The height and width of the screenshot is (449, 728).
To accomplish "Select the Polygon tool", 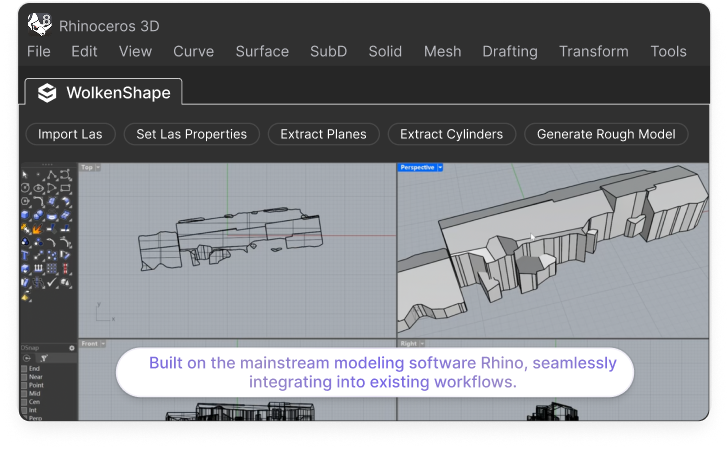I will [x=25, y=201].
